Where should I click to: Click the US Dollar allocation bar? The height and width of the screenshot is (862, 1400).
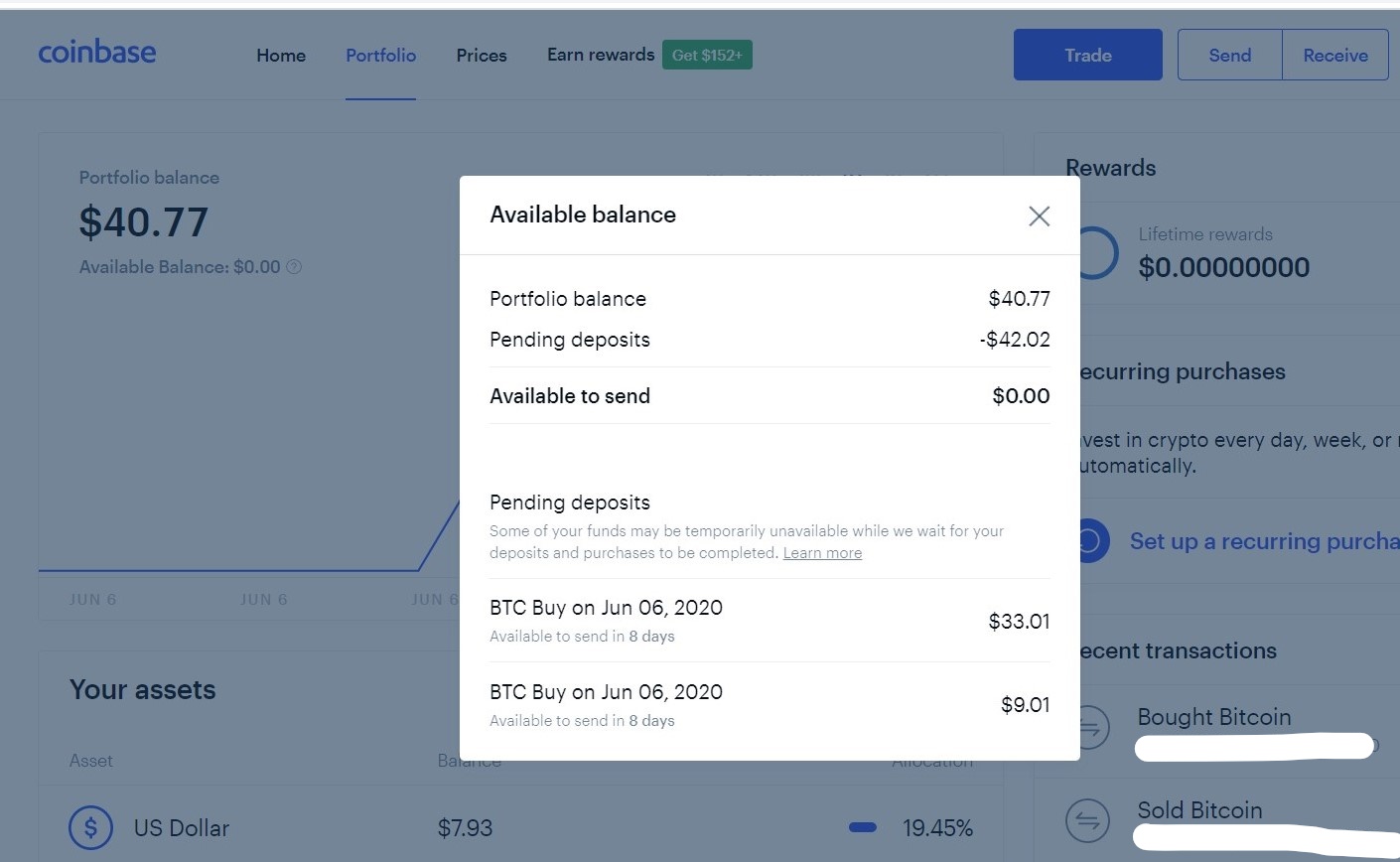point(863,827)
